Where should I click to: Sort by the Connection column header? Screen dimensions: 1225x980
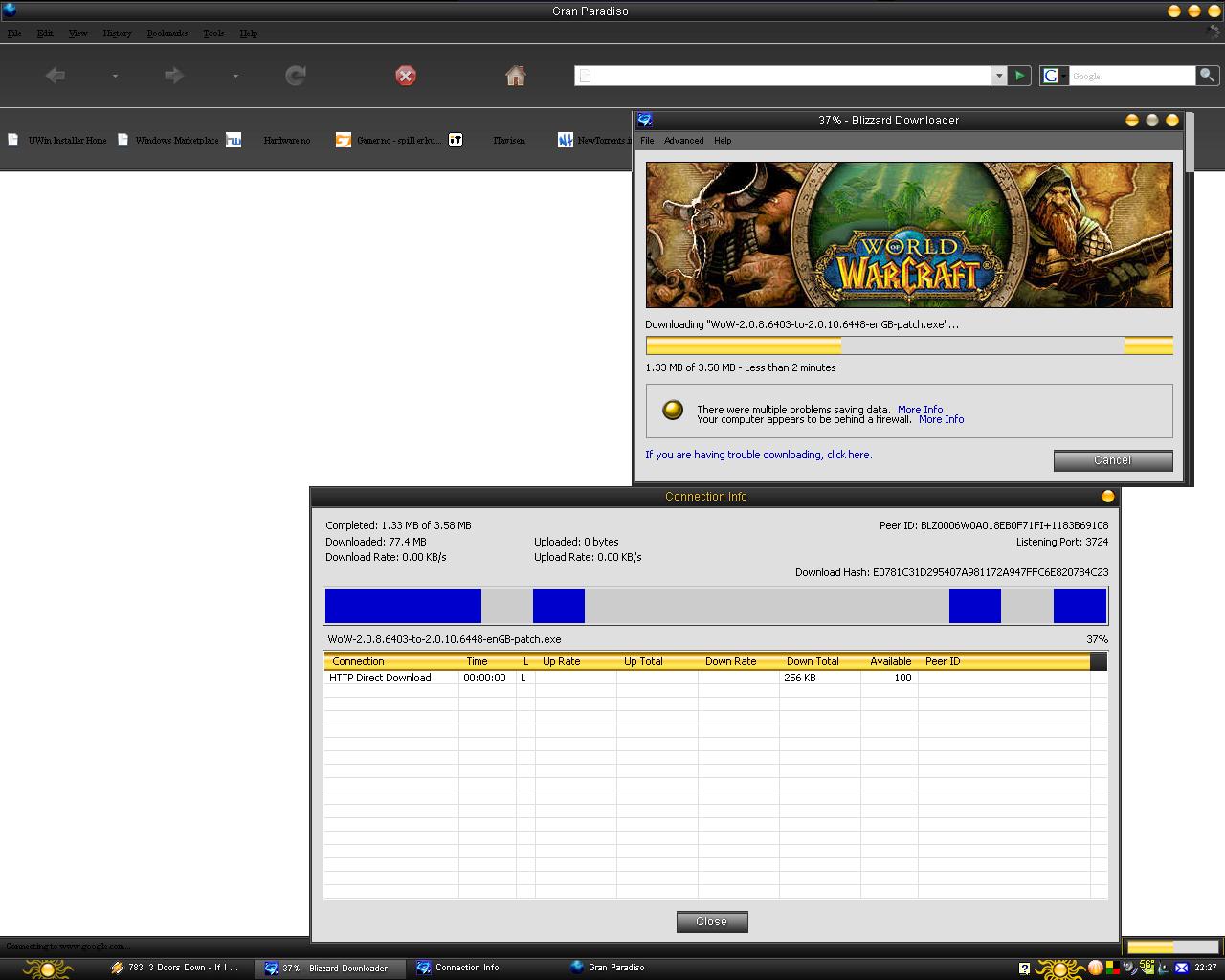coord(390,661)
